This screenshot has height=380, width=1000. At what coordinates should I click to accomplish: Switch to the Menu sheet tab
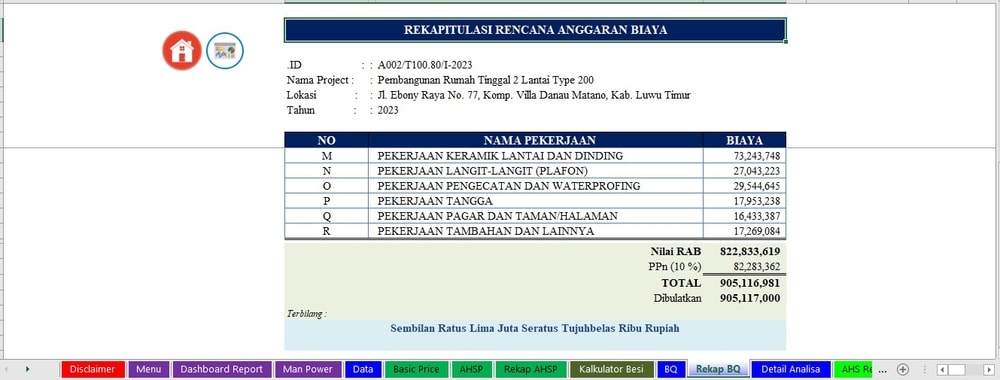pyautogui.click(x=149, y=369)
